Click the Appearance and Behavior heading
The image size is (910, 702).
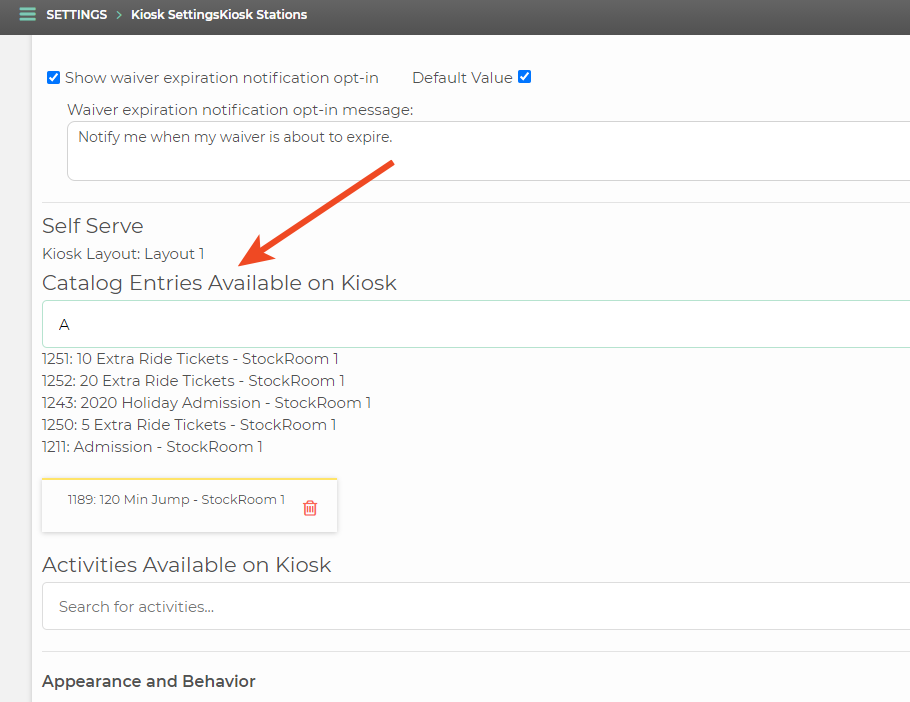149,681
